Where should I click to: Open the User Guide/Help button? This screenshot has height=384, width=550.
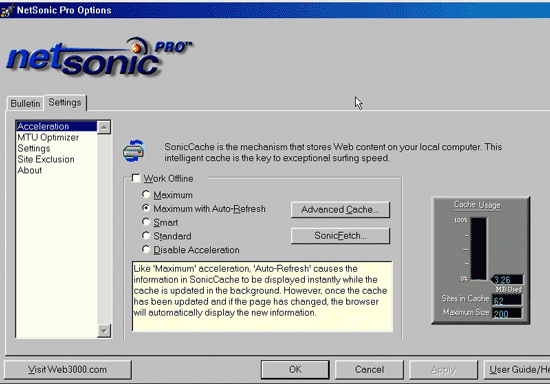click(x=517, y=370)
